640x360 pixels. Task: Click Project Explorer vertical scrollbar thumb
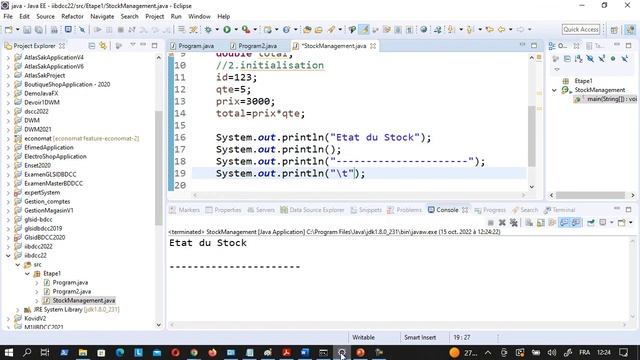click(158, 167)
